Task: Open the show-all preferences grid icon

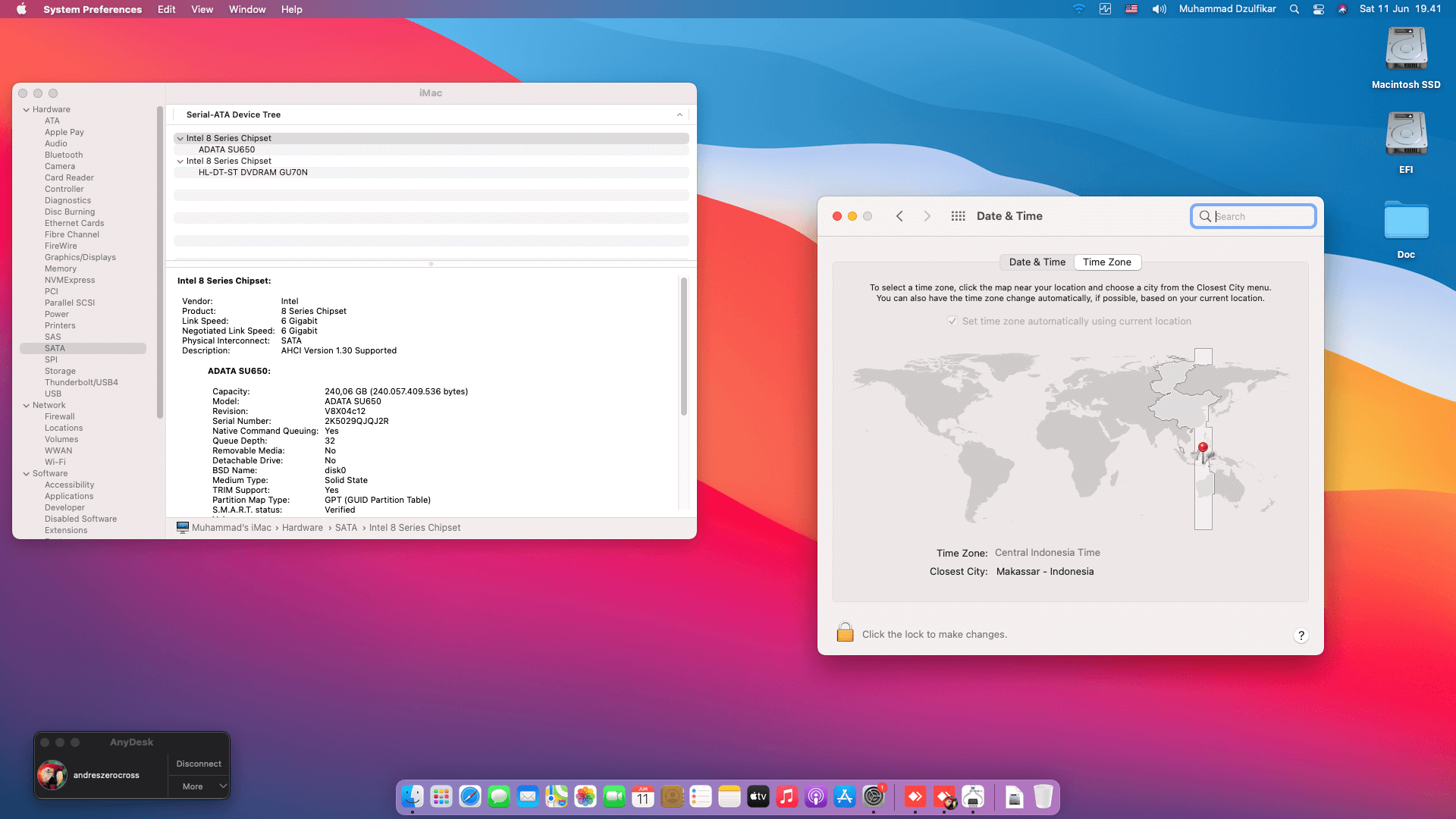Action: pos(958,216)
